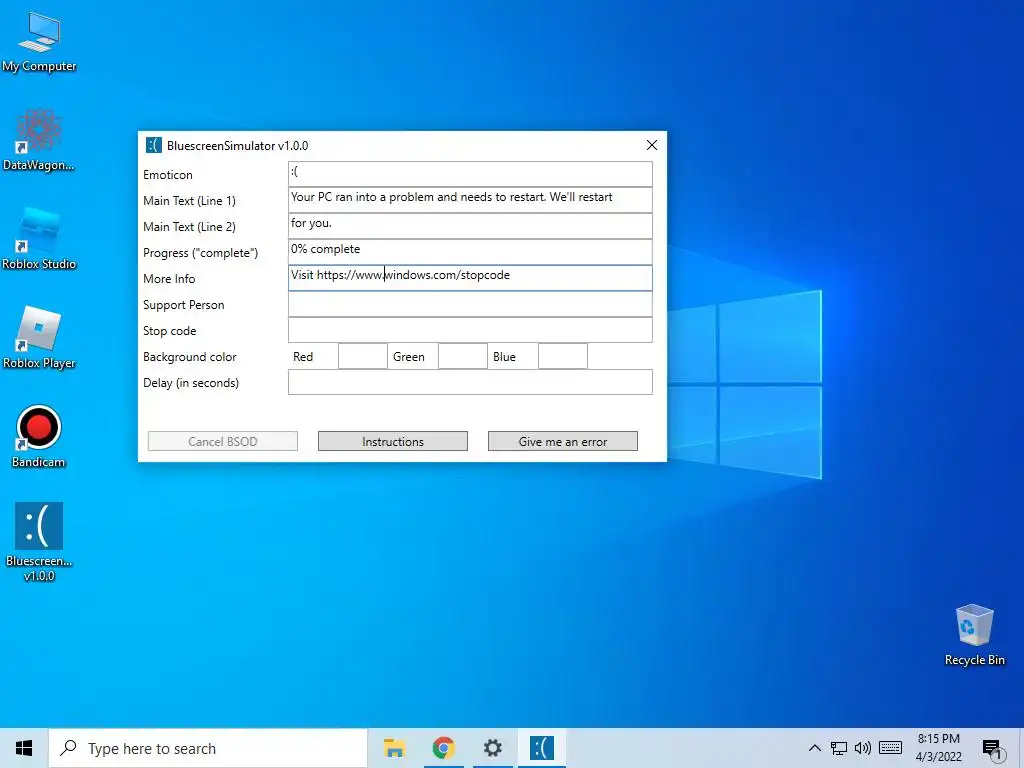Image resolution: width=1024 pixels, height=768 pixels.
Task: Focus the Support Person input field
Action: (470, 304)
